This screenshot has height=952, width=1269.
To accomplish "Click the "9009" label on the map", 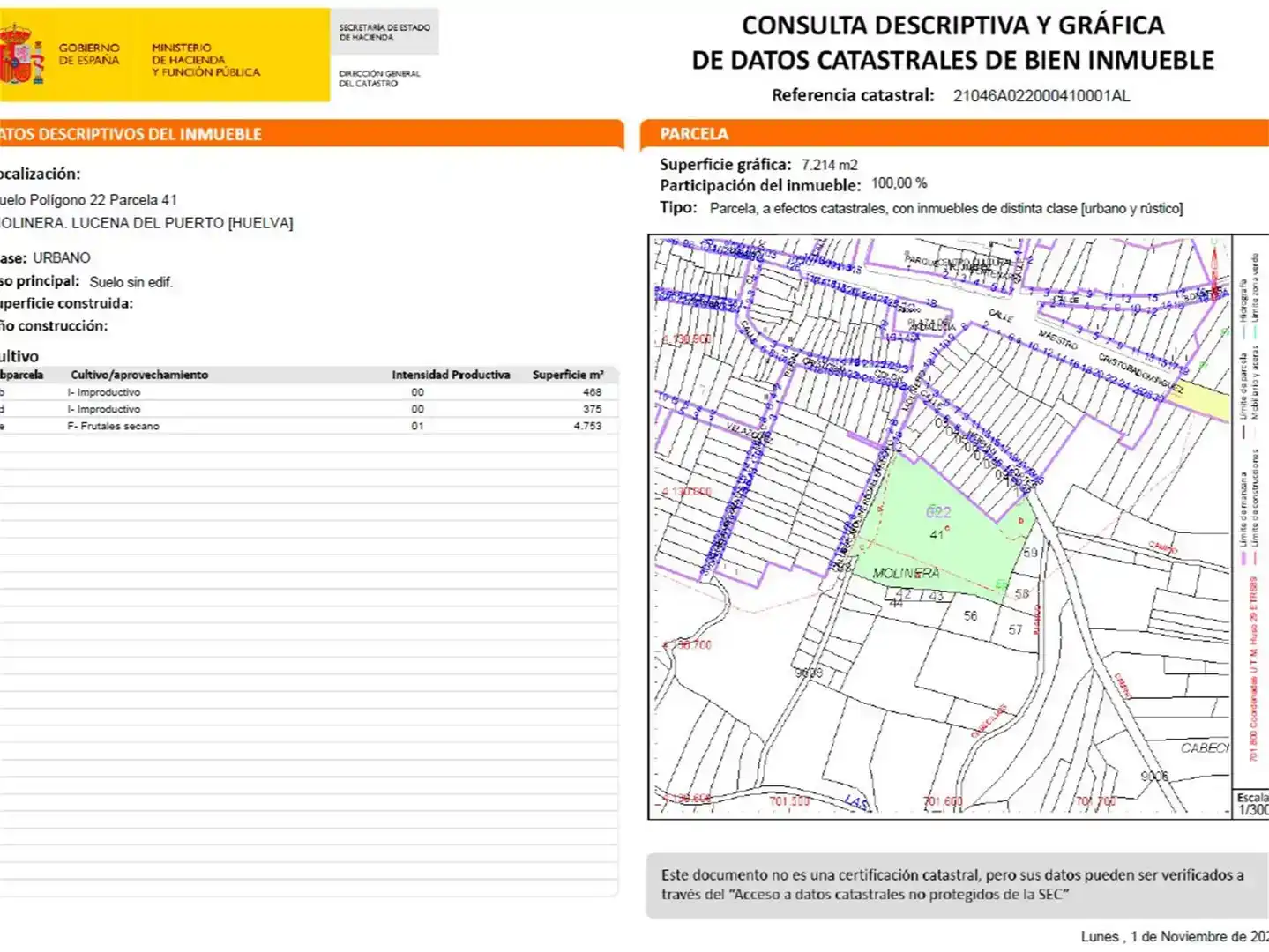I will 809,673.
